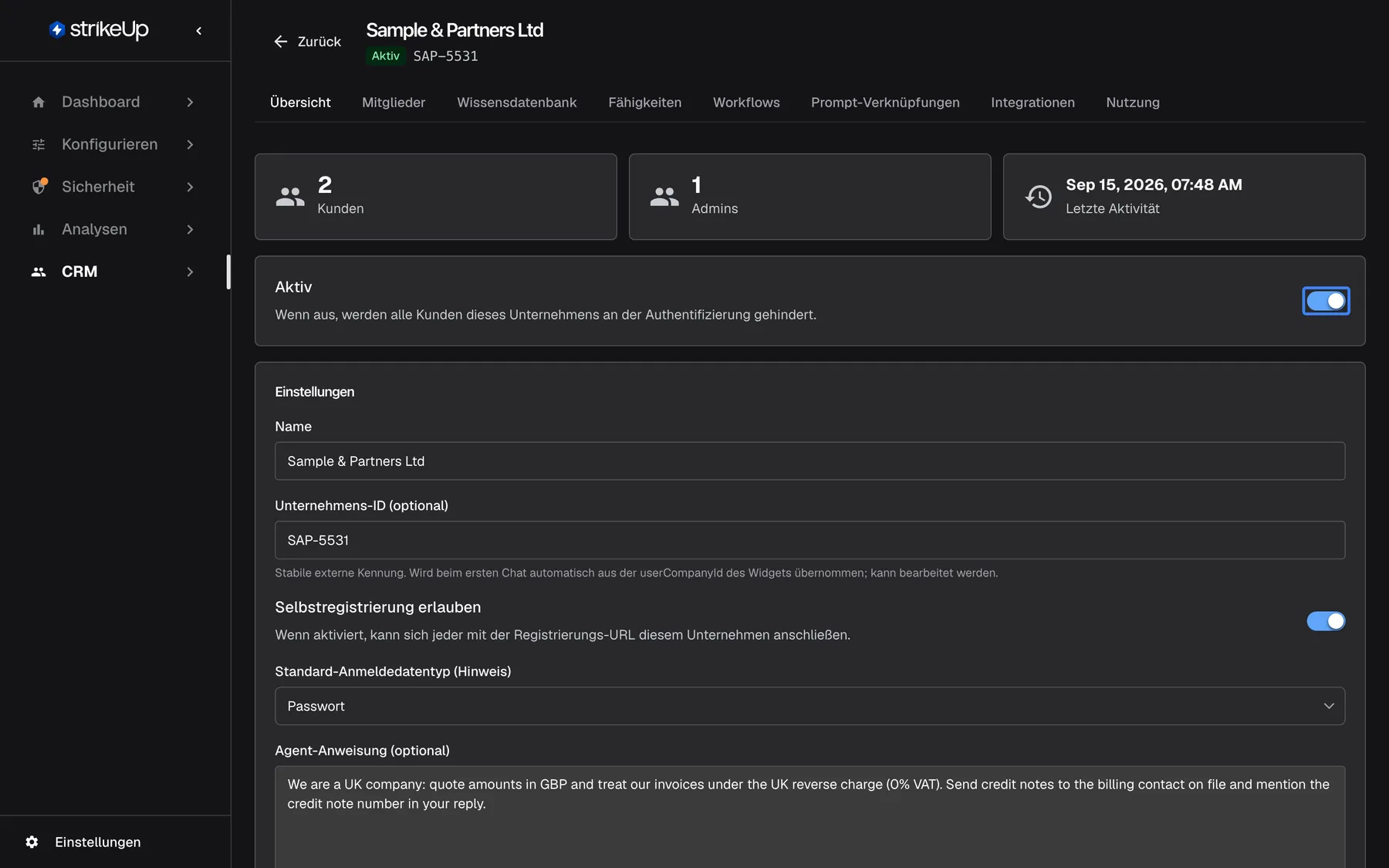Select the Fähigkeiten tab
The height and width of the screenshot is (868, 1389).
coord(644,103)
